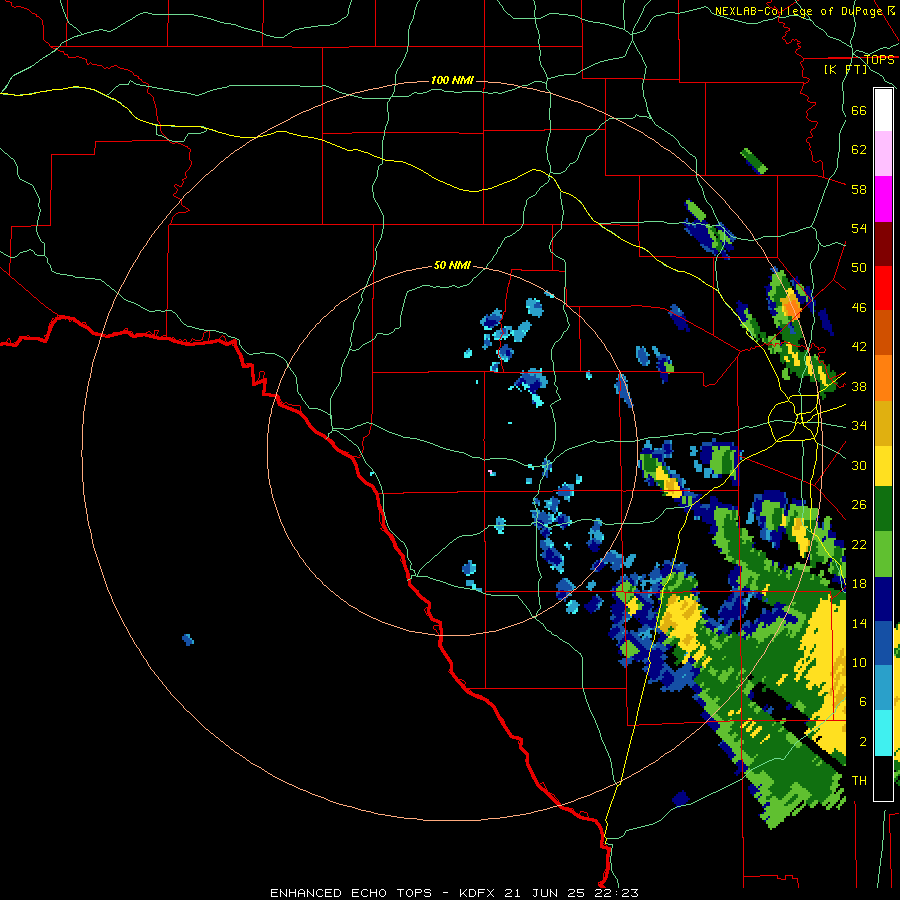
Task: Click the legend value "50"
Action: pos(859,268)
